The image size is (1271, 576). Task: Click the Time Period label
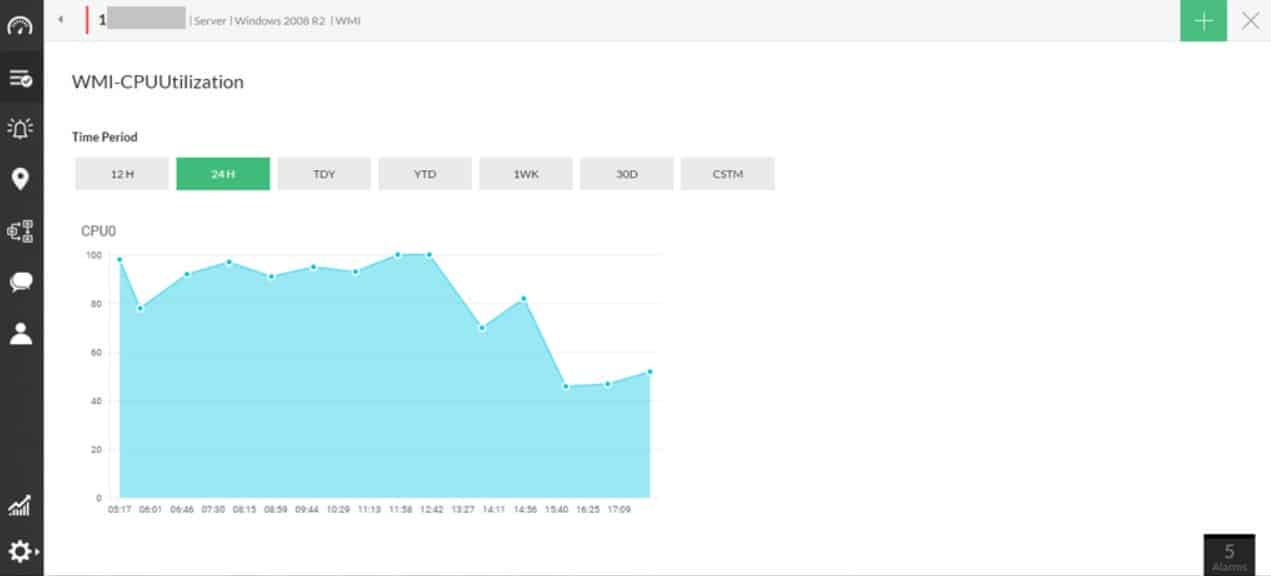point(105,137)
